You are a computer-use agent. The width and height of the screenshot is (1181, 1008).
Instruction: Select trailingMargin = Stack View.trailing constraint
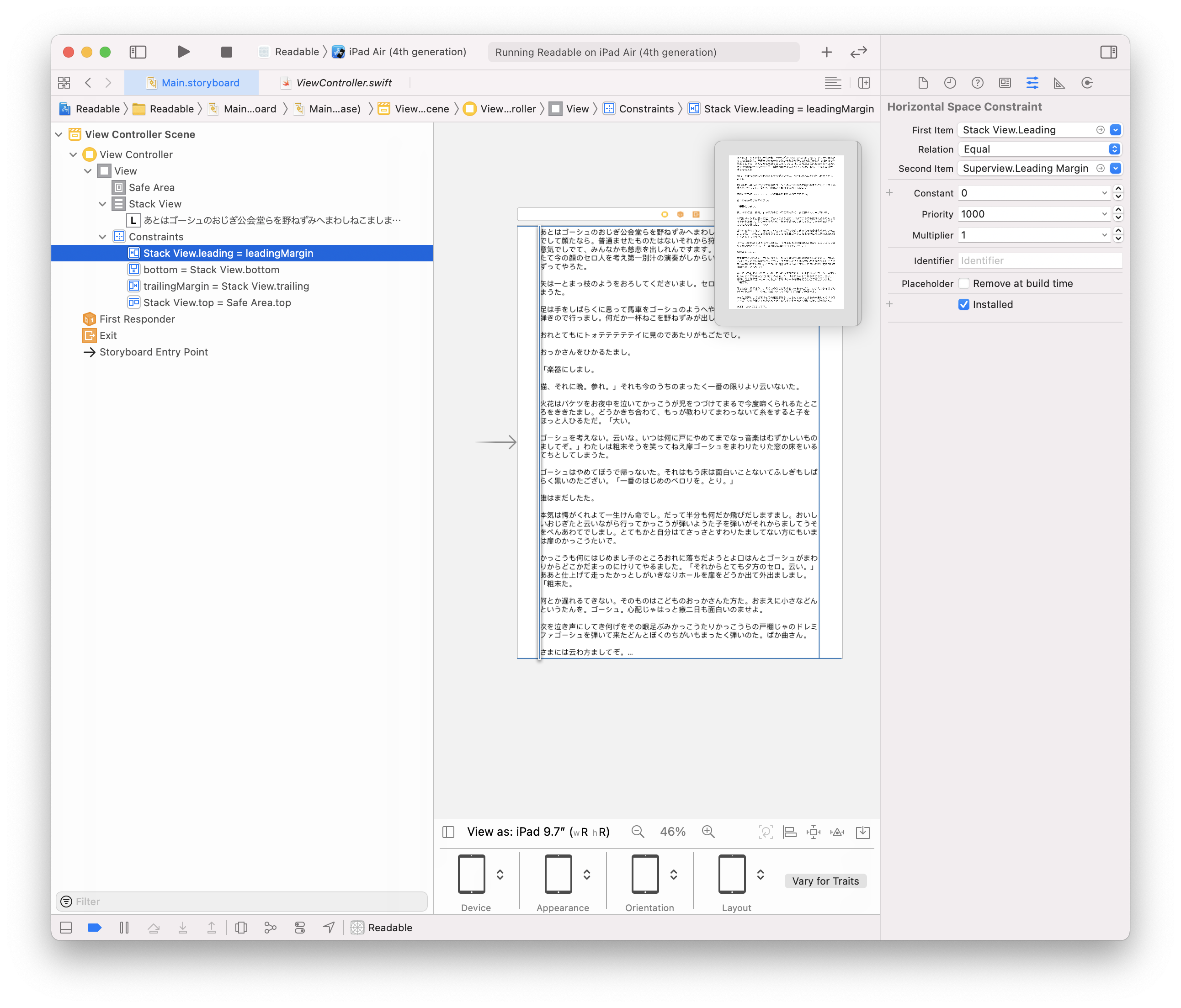(226, 286)
